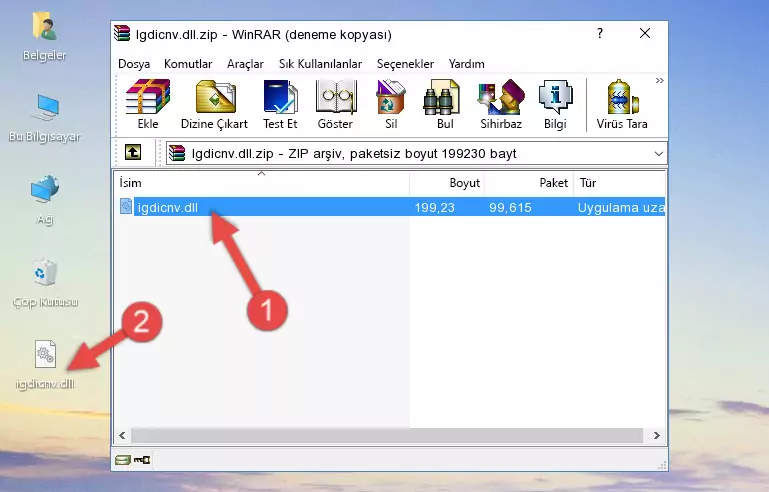
Task: Click horizontal scrollbar right arrow
Action: pos(657,435)
